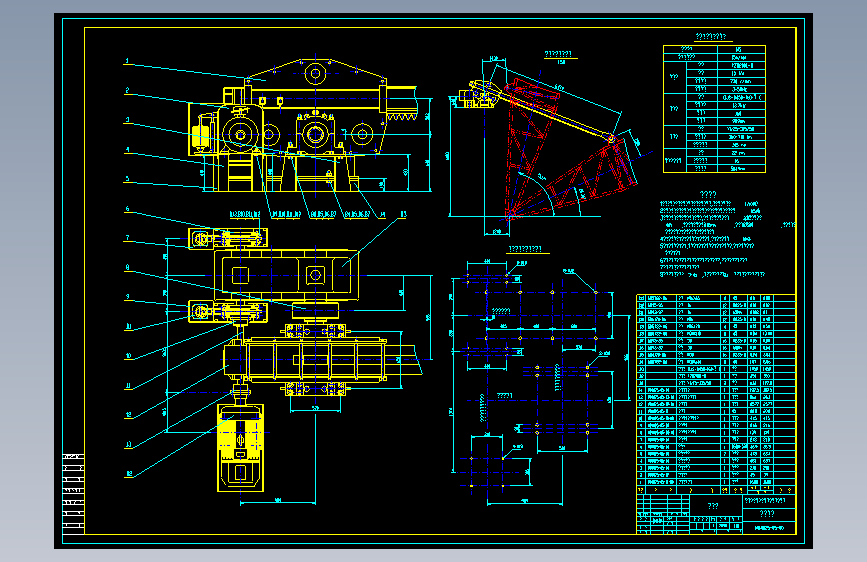The height and width of the screenshot is (562, 867).
Task: Select callout number 8 label
Action: coord(127,267)
